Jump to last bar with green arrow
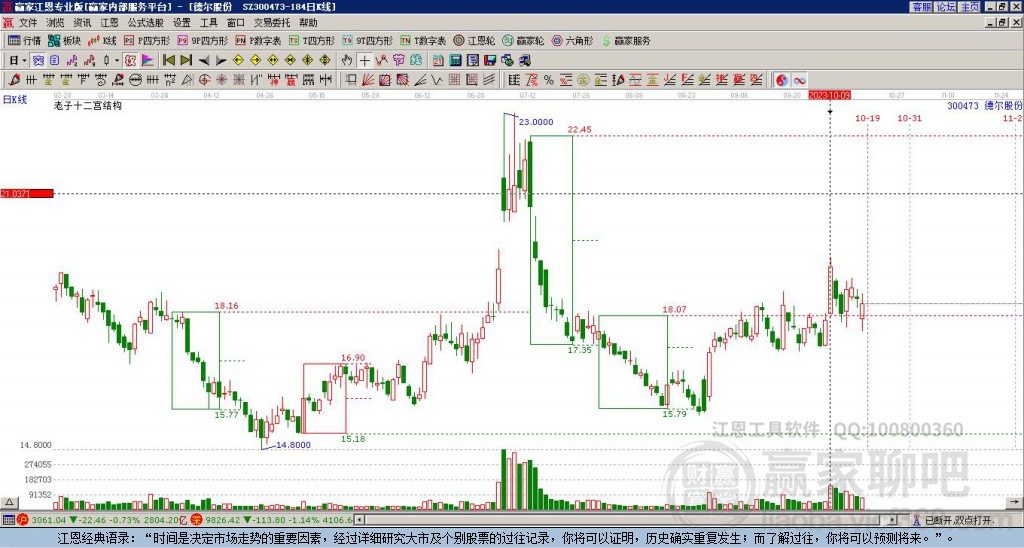Image resolution: width=1024 pixels, height=548 pixels. point(186,61)
